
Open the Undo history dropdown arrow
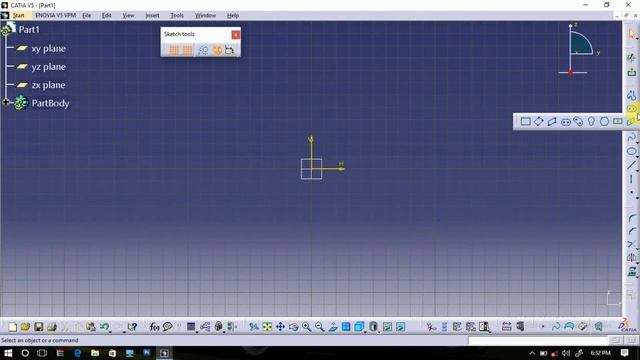tap(111, 331)
